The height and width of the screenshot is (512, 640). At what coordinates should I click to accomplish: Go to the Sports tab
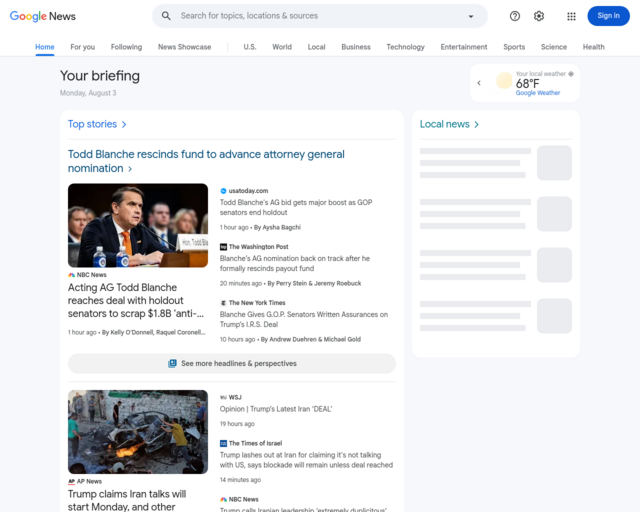coord(514,47)
